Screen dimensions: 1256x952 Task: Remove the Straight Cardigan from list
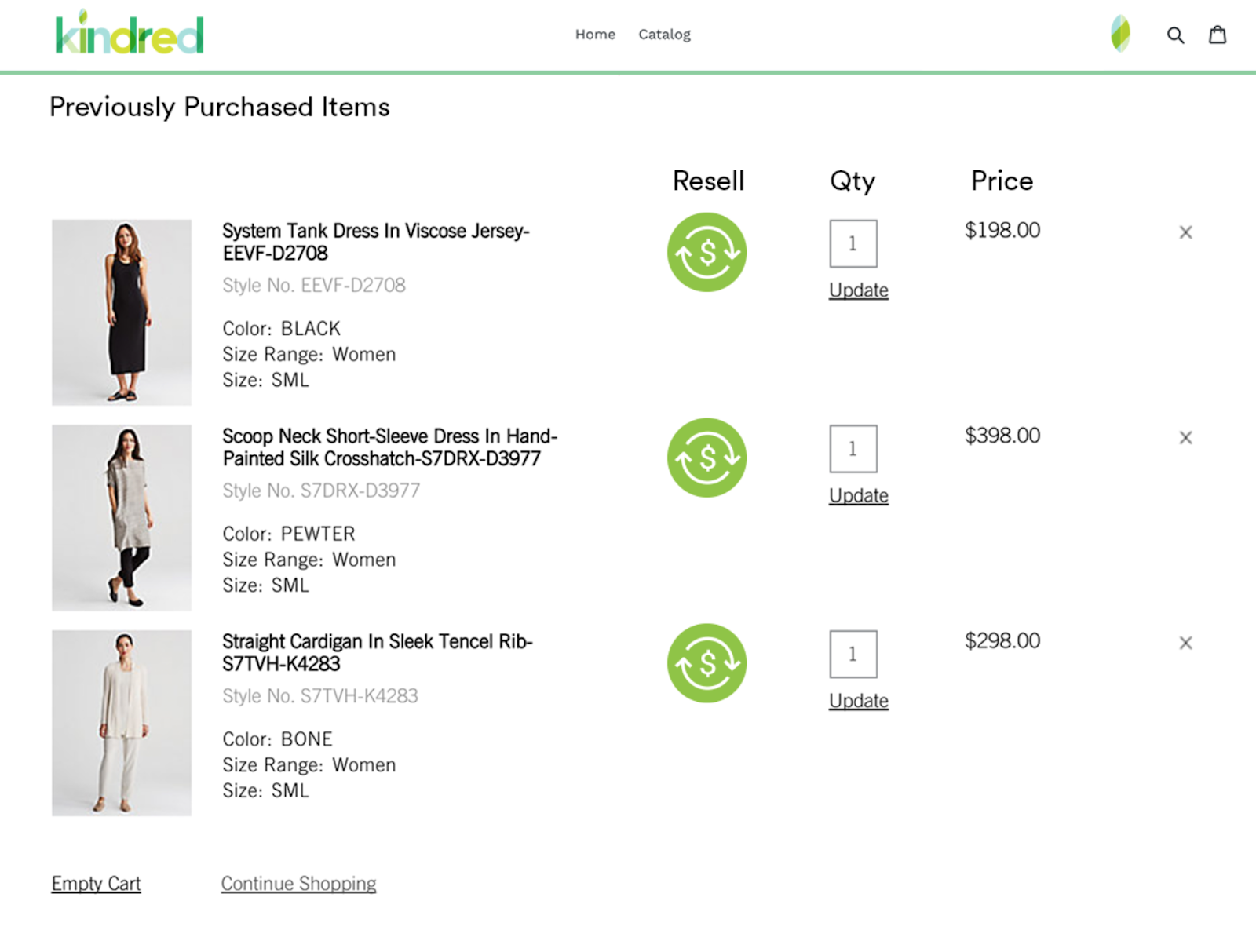[x=1185, y=644]
